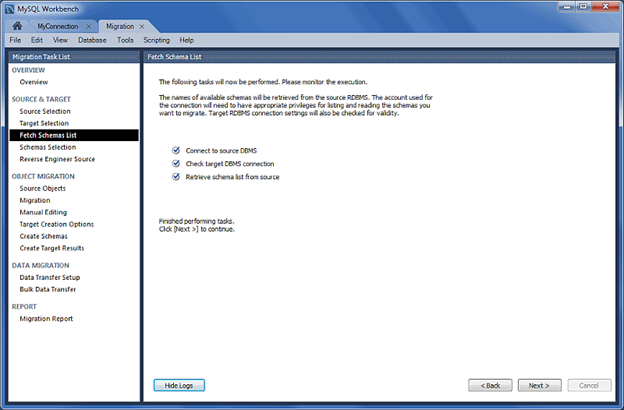Toggle the Connect to source DBMS checkbox

(x=176, y=150)
